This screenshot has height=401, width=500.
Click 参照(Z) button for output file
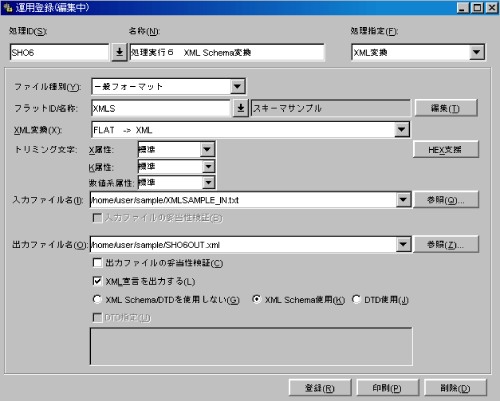446,244
